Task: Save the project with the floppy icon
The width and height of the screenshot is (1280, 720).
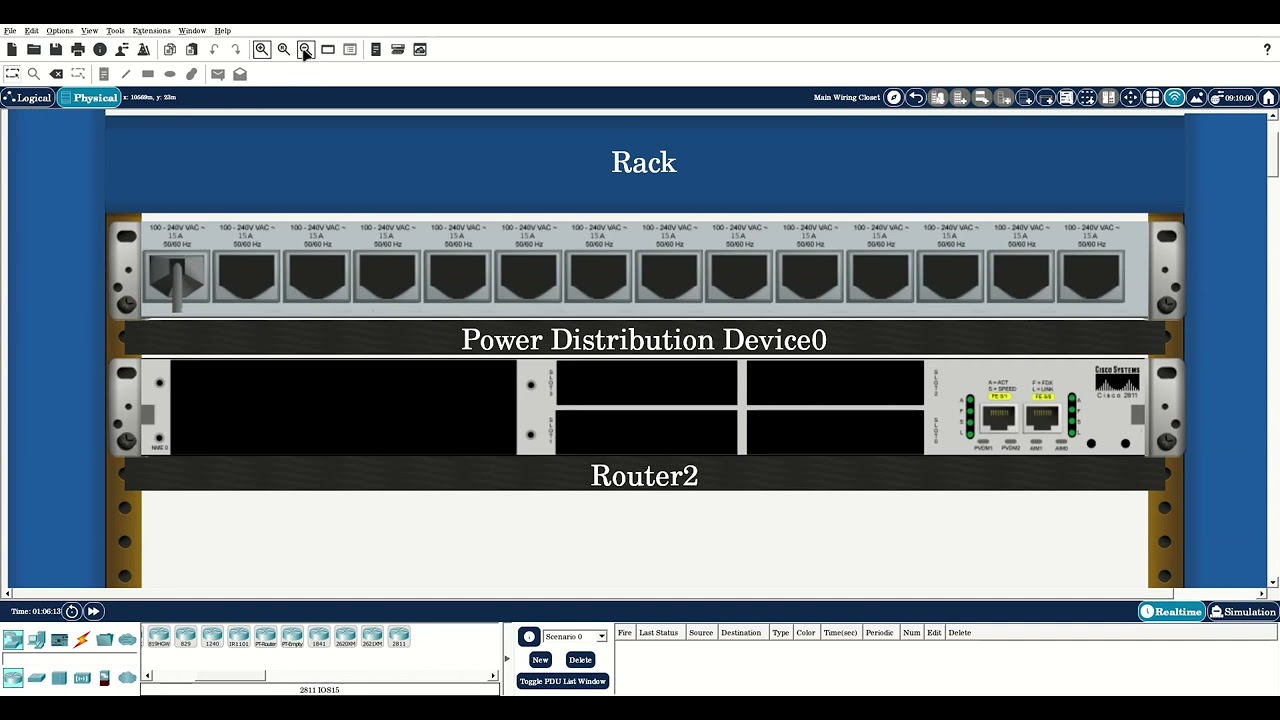Action: pyautogui.click(x=56, y=49)
